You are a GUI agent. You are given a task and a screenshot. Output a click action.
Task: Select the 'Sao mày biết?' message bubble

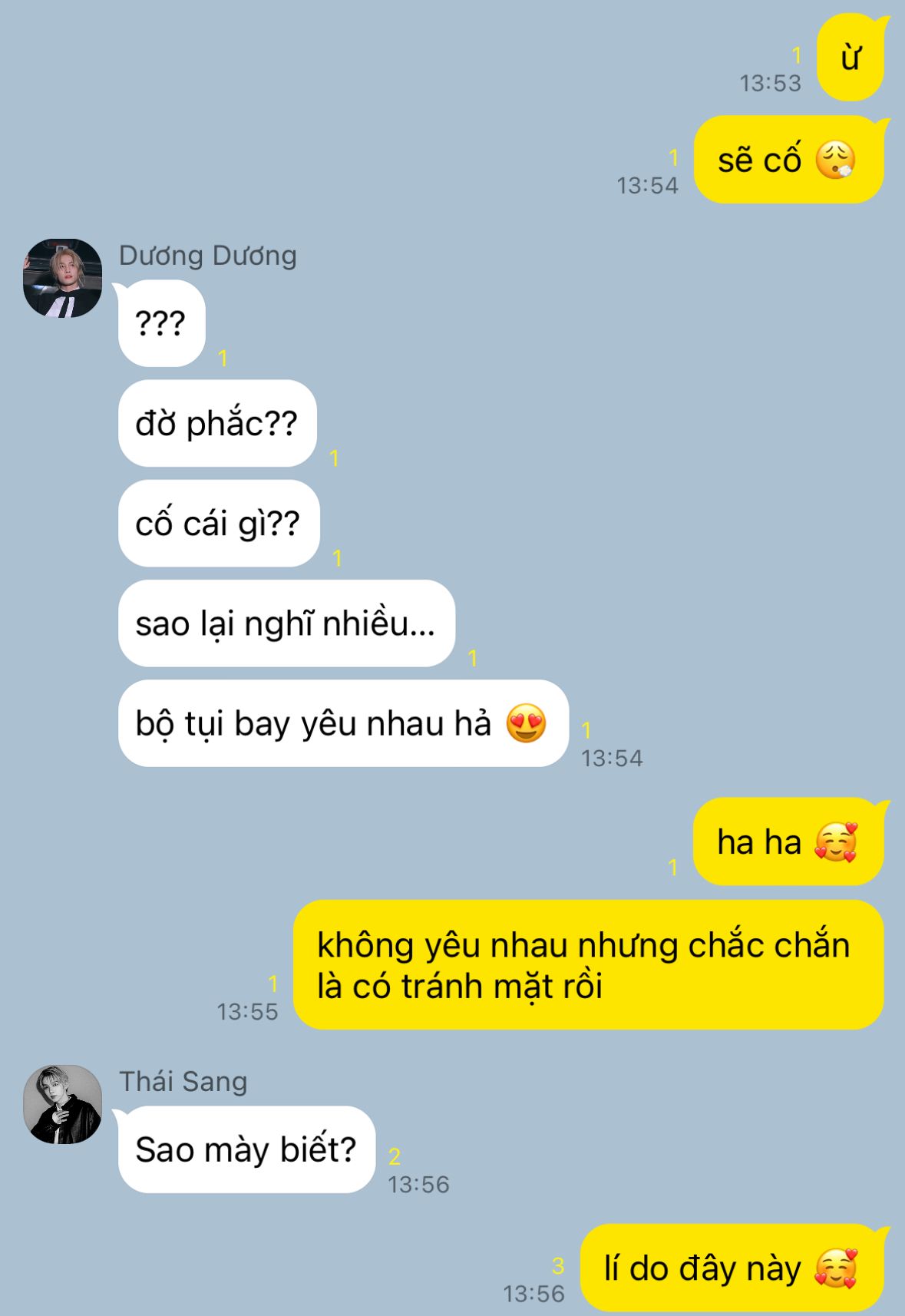(x=246, y=1149)
